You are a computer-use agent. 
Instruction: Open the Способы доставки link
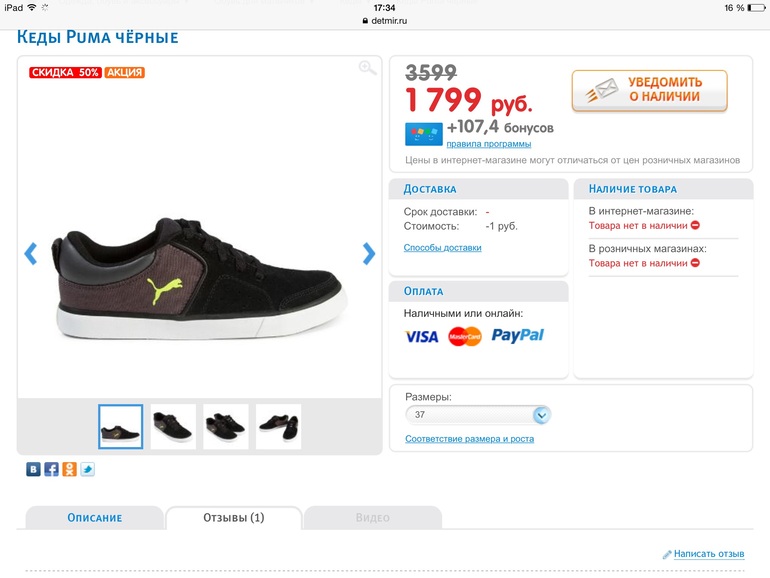(x=442, y=248)
